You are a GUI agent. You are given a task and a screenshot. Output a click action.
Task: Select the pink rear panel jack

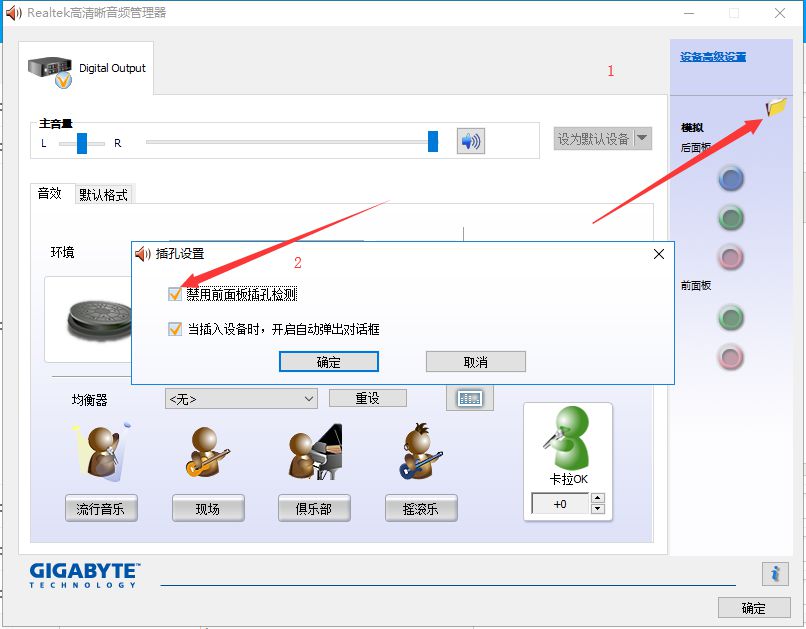coord(730,256)
